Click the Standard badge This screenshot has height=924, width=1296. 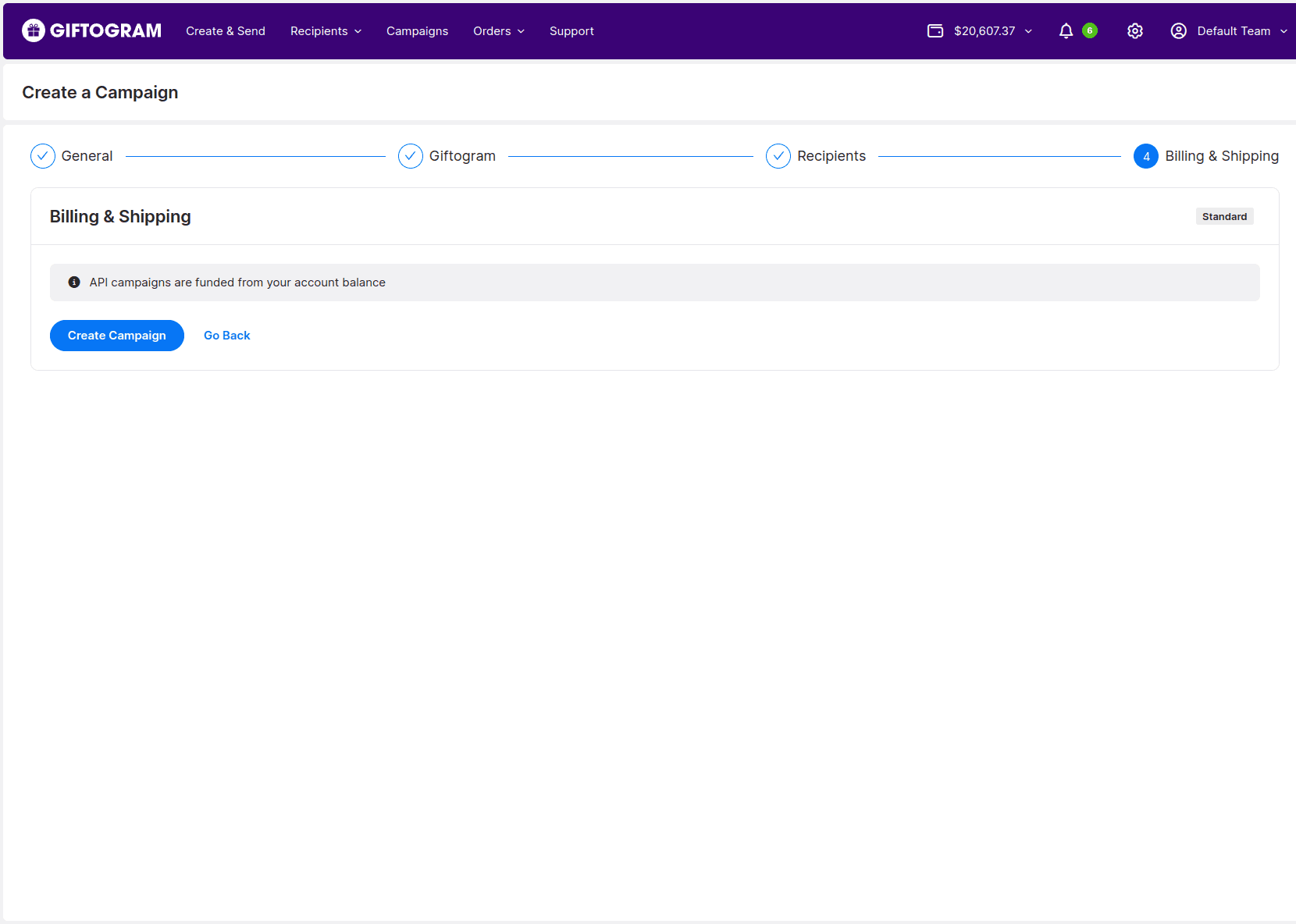1225,216
